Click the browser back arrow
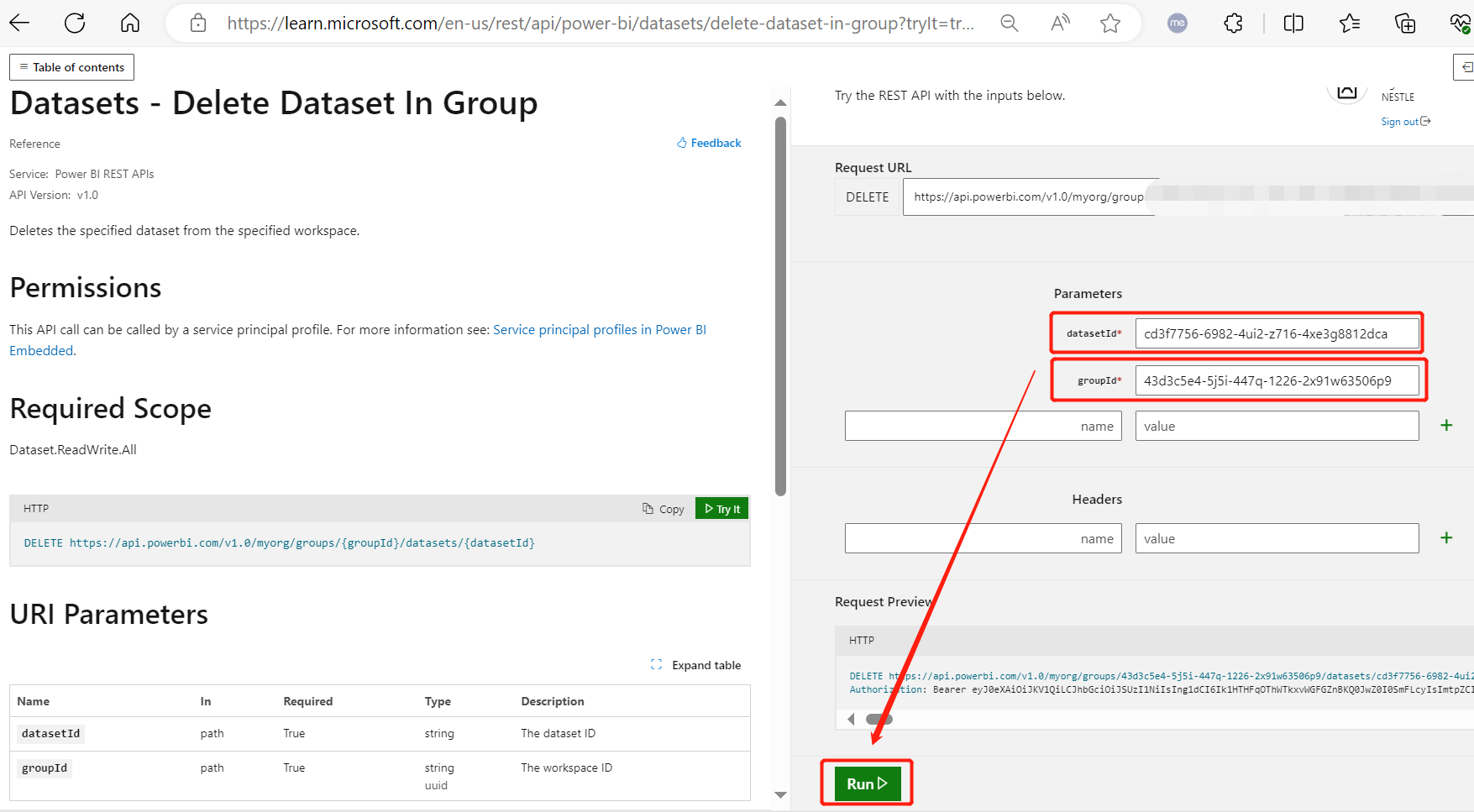This screenshot has height=812, width=1474. 19,23
